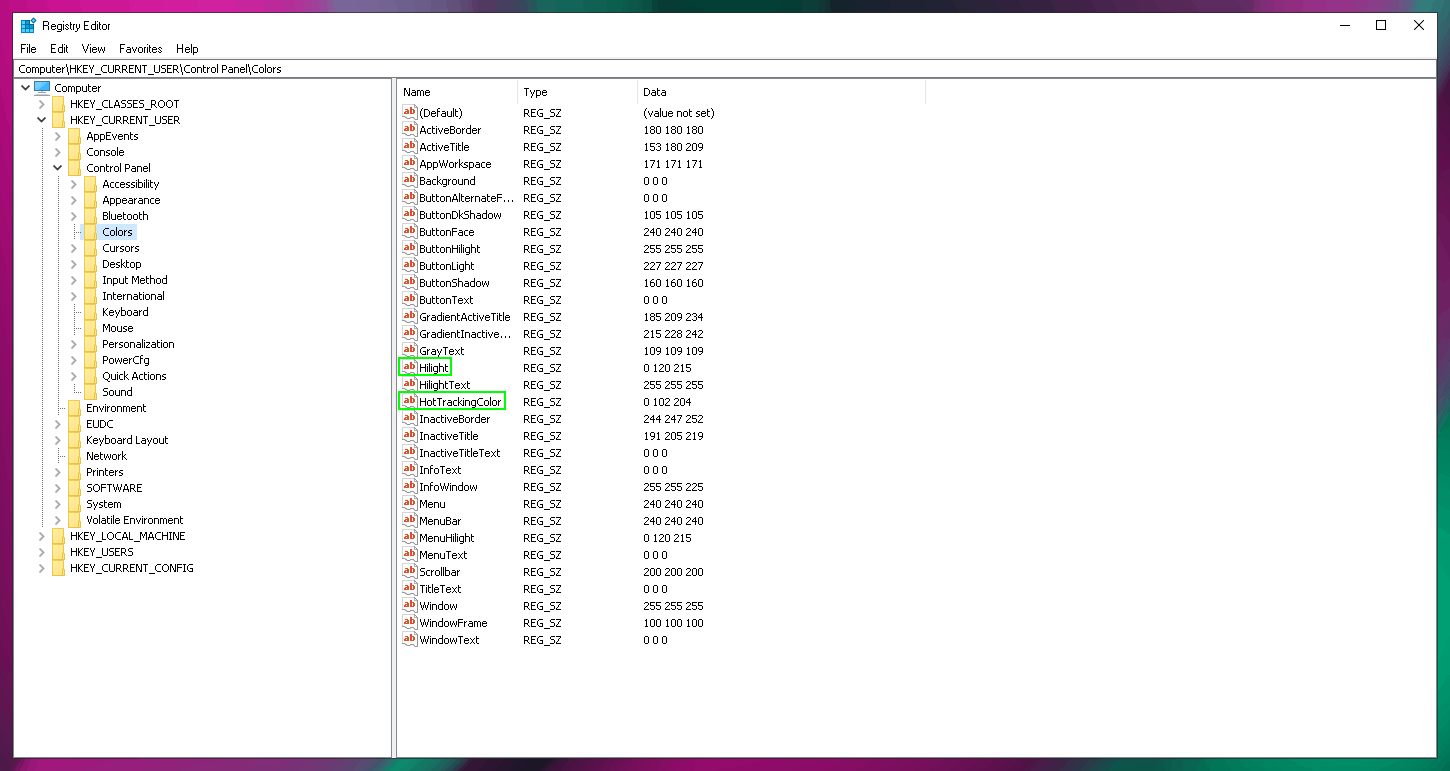Expand the SOFTWARE key
The height and width of the screenshot is (771, 1450).
pyautogui.click(x=58, y=488)
